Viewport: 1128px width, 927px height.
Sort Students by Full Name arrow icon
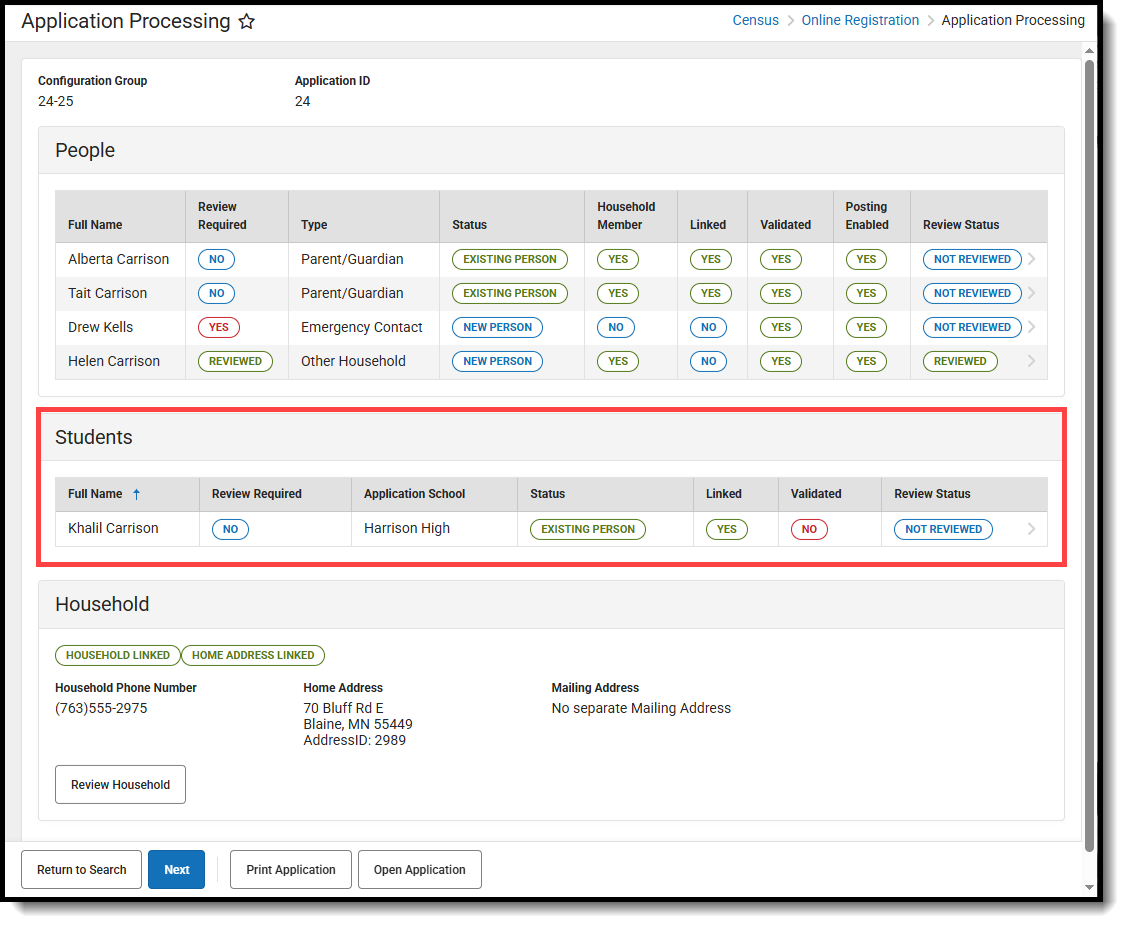(x=136, y=494)
